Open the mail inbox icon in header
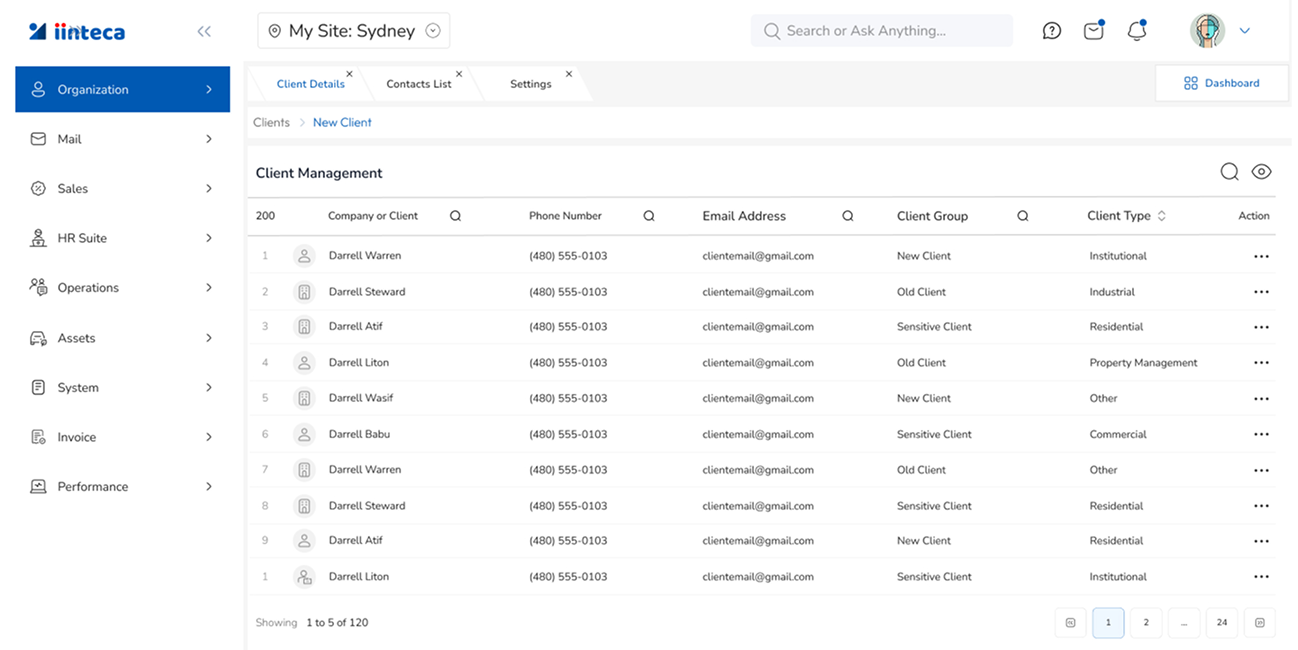The height and width of the screenshot is (650, 1298). (1094, 31)
